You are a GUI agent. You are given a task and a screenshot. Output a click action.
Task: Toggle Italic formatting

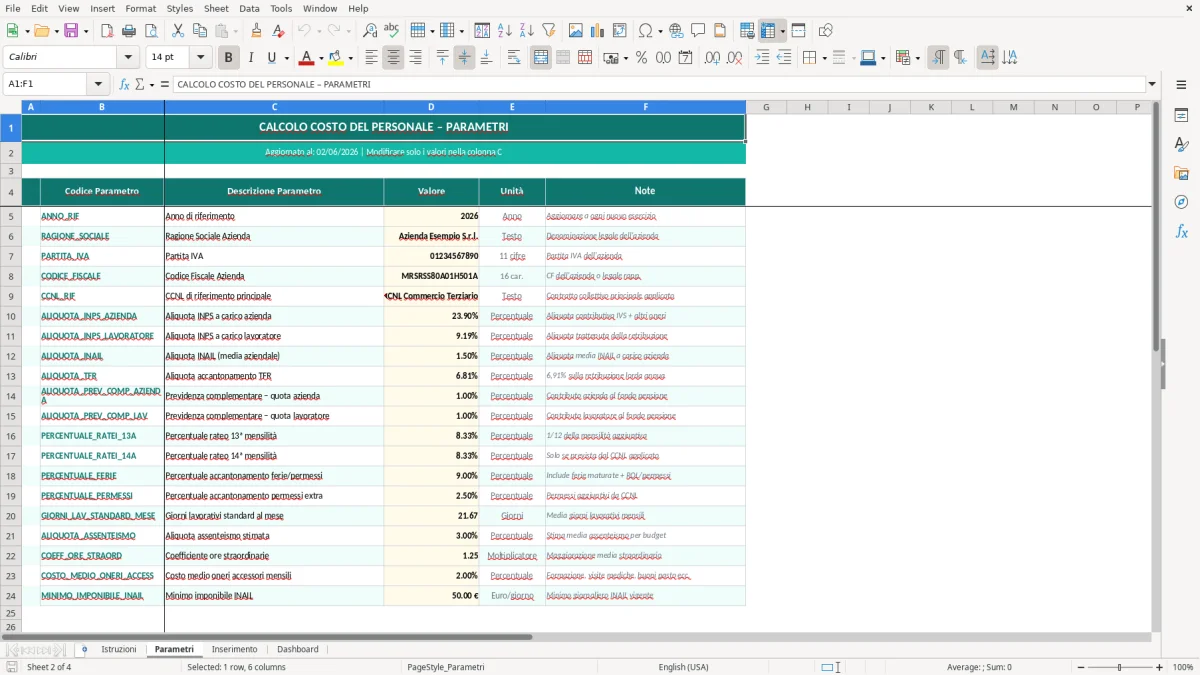251,58
